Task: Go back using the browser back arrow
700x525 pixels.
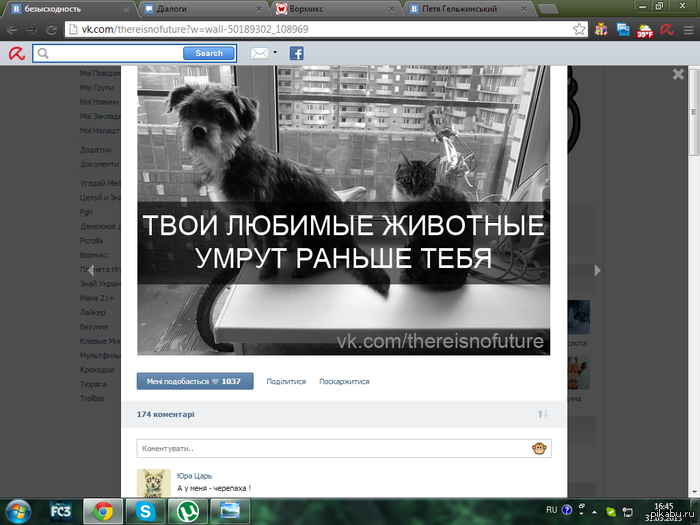Action: [12, 29]
